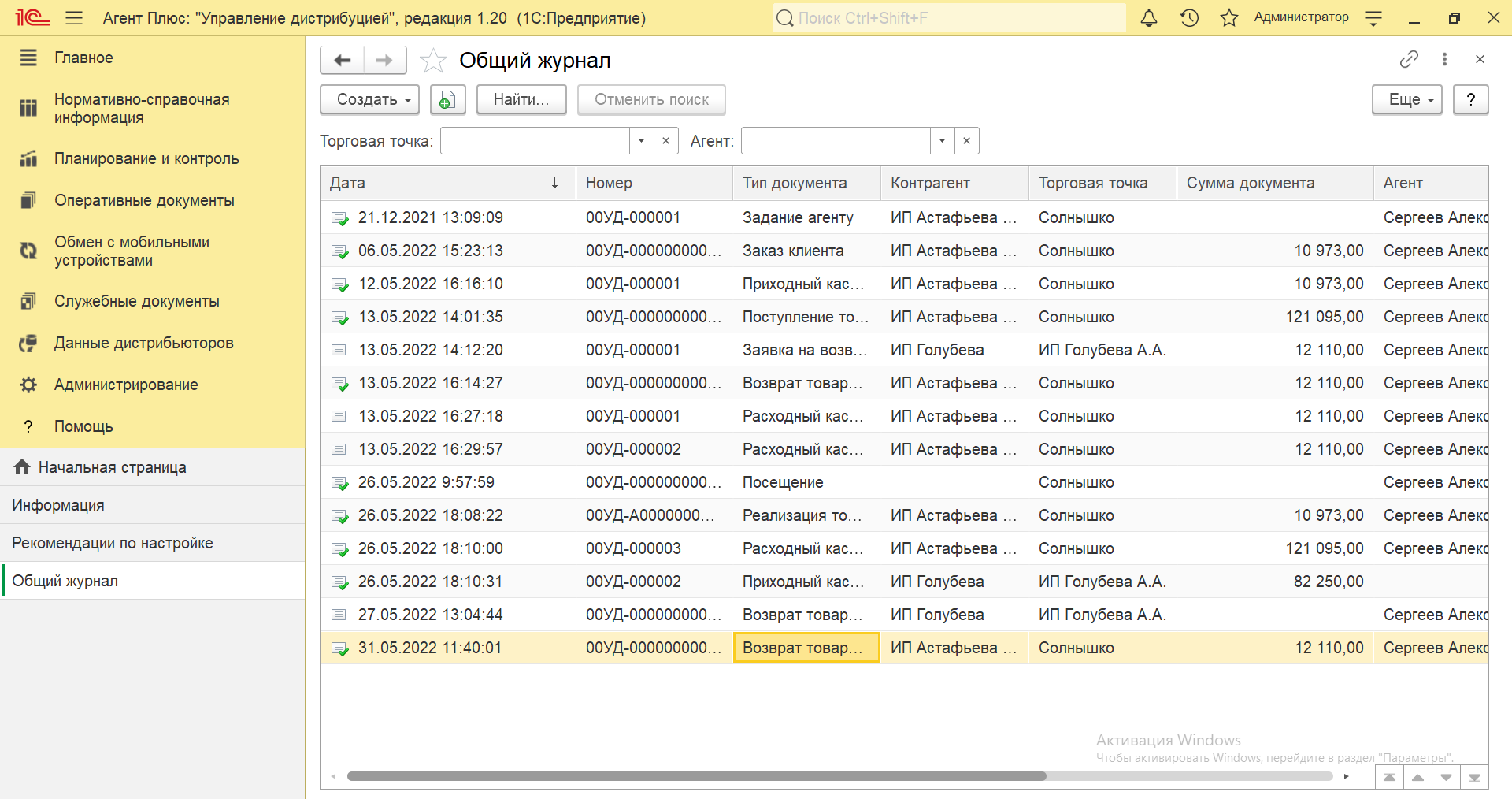
Task: Click the Найти... button
Action: click(521, 100)
